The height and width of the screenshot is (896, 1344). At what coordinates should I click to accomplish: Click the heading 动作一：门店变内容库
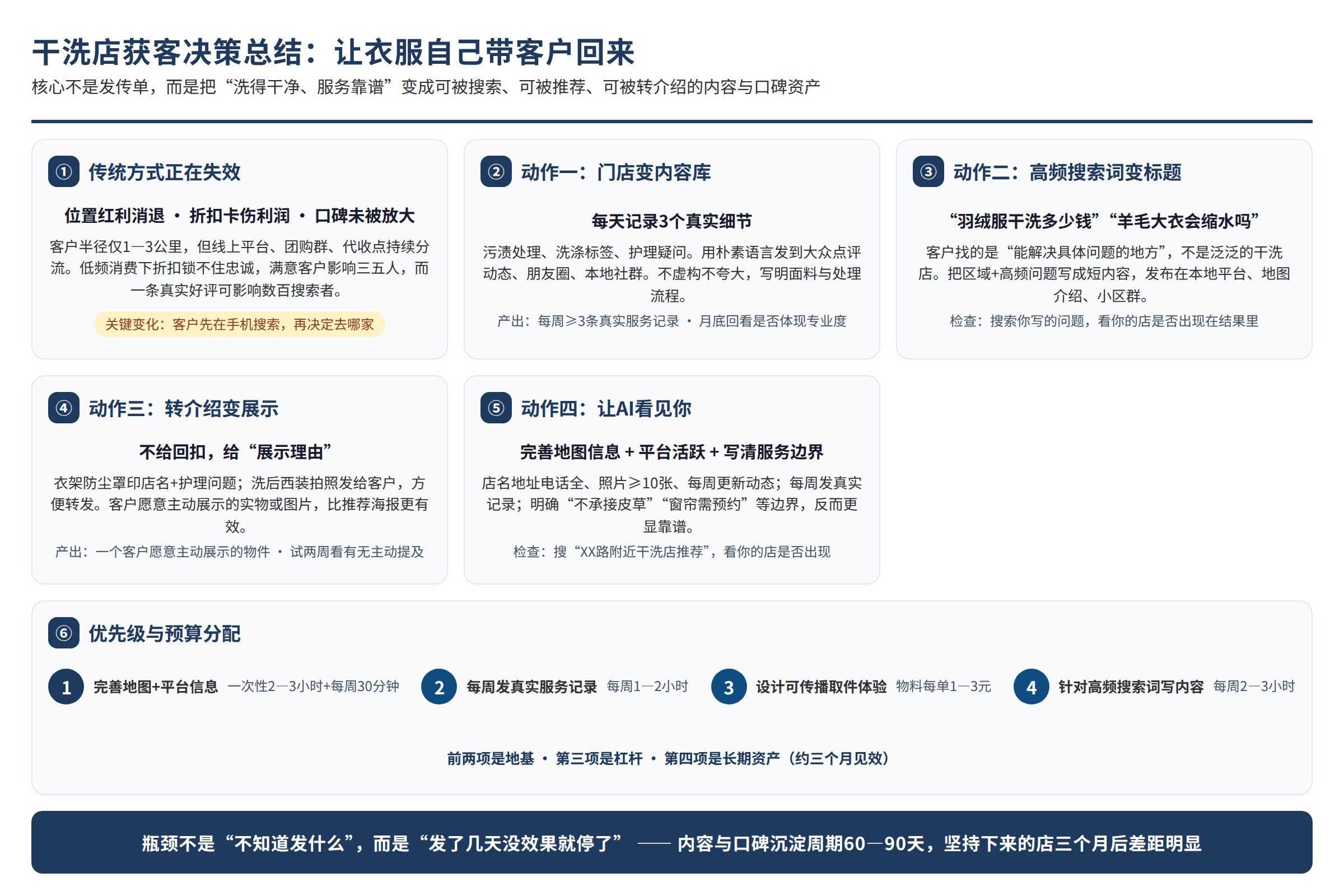[x=616, y=172]
